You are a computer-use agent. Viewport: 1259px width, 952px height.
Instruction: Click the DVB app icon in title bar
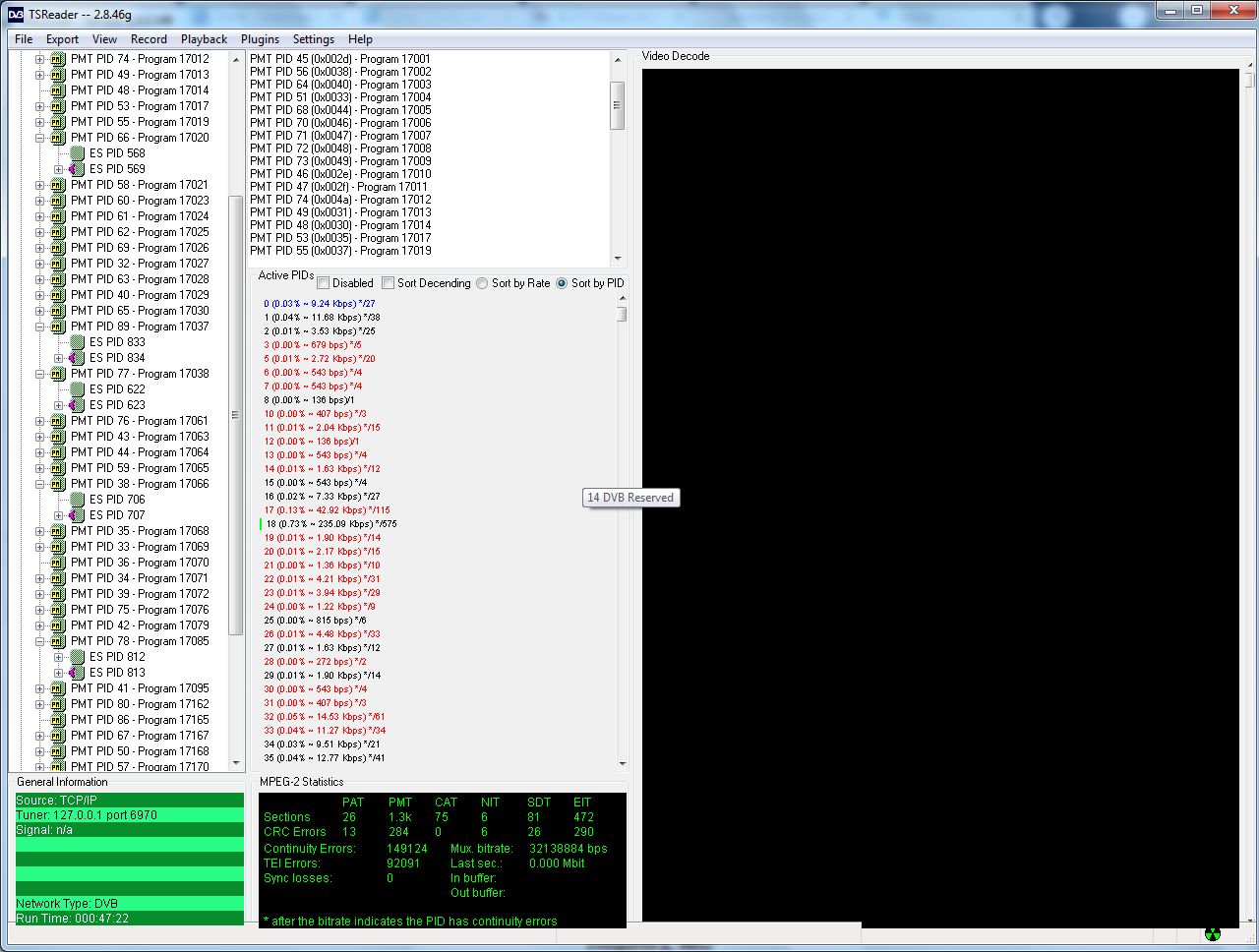coord(16,14)
